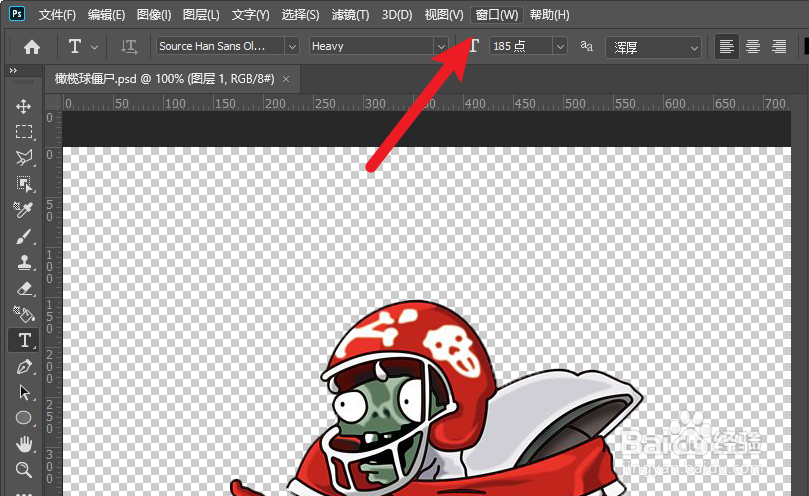The height and width of the screenshot is (496, 809).
Task: Open the 帮助(H) menu
Action: 549,15
